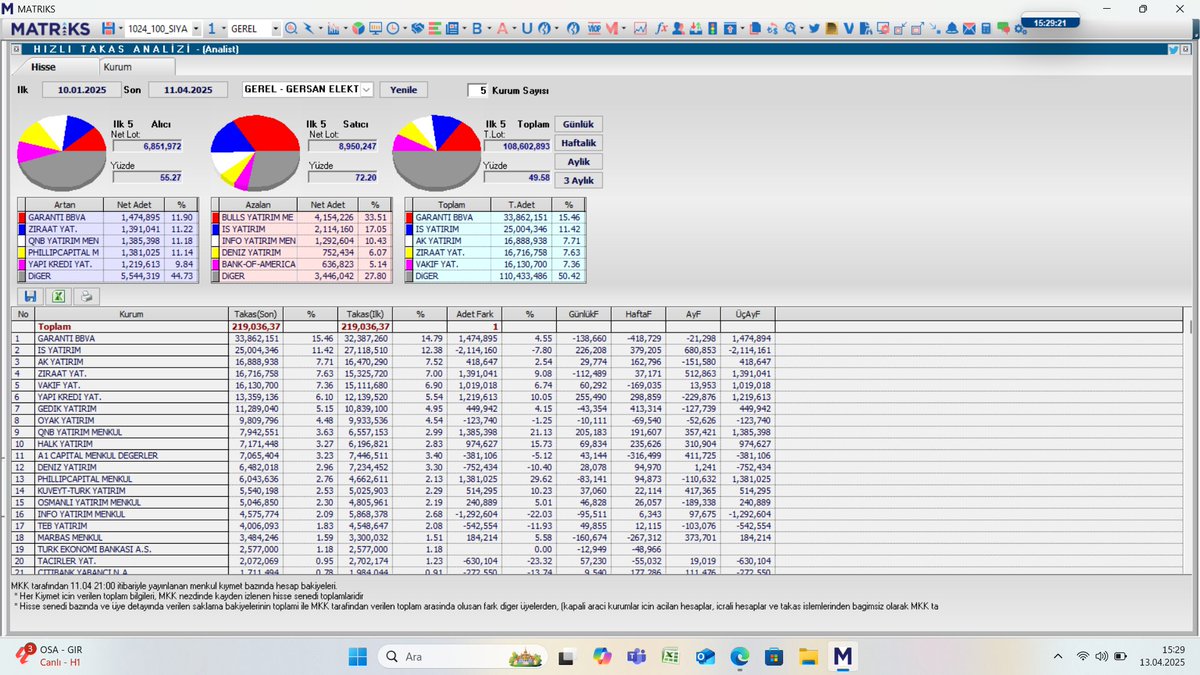Select the Aylik period button
Viewport: 1200px width, 675px height.
(578, 161)
